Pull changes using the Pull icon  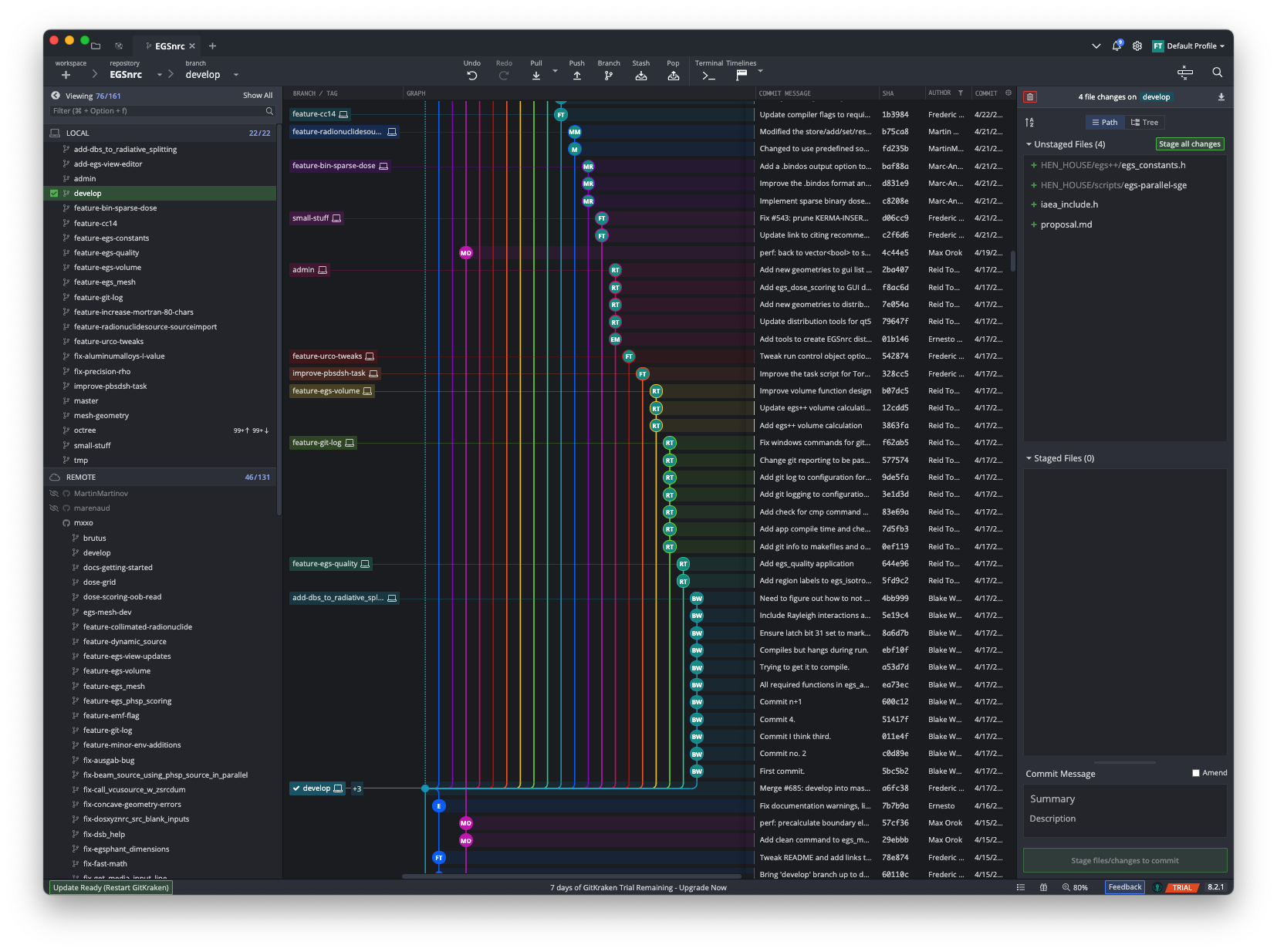coord(536,75)
